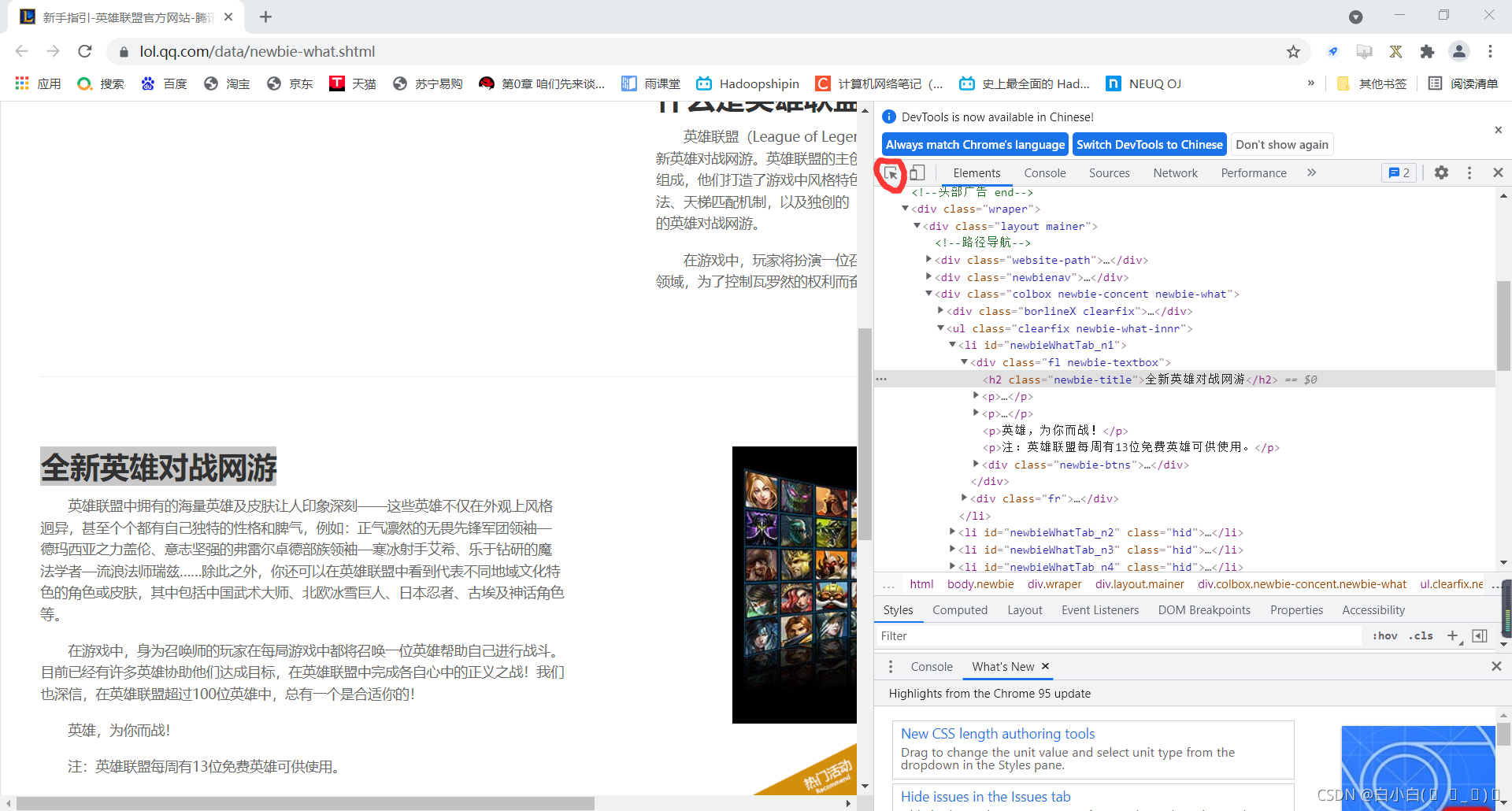The image size is (1512, 811).
Task: Open New CSS length authoring tools link
Action: pyautogui.click(x=998, y=733)
